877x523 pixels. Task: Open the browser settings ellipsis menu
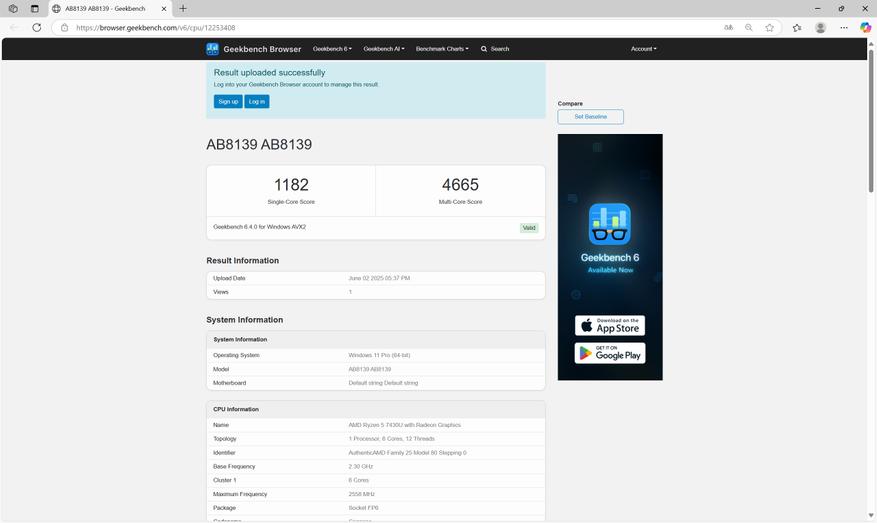click(x=844, y=27)
